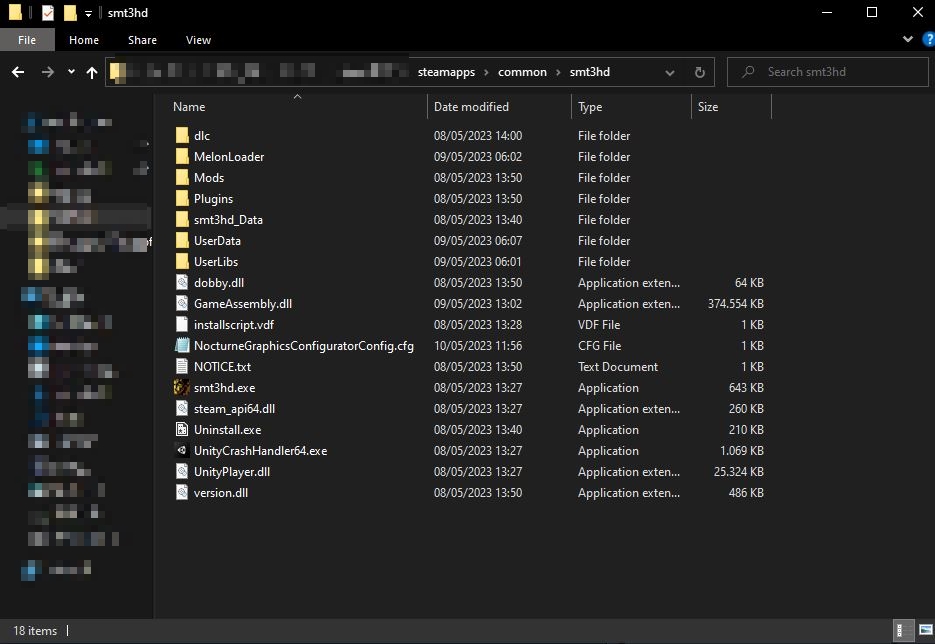Select the UnityCrashHandler64.exe file name

[x=261, y=450]
